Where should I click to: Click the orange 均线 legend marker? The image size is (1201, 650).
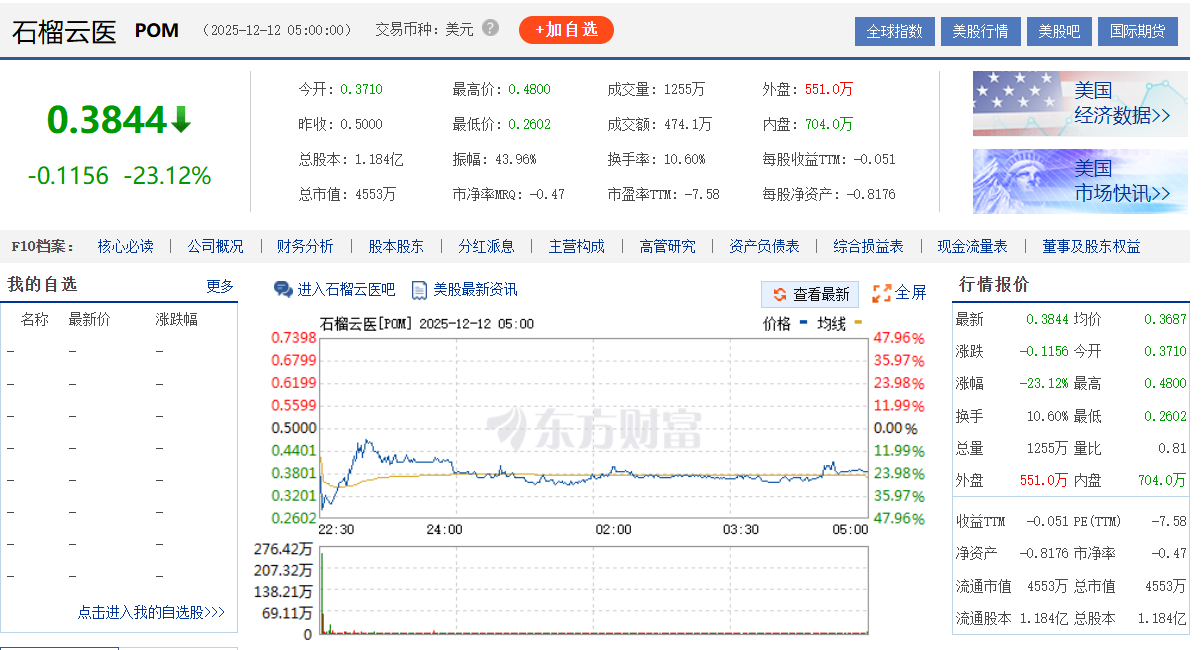856,324
